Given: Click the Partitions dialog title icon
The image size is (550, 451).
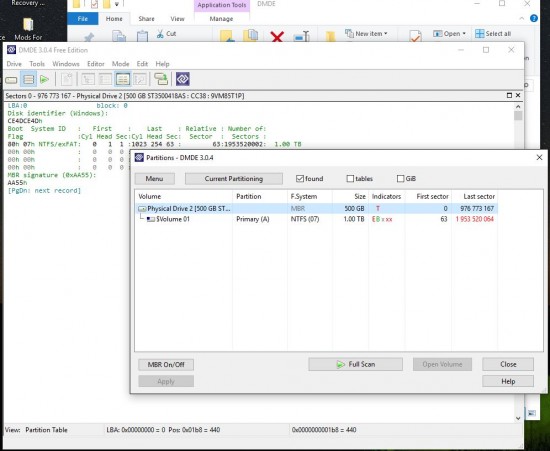Looking at the screenshot, I should [139, 157].
